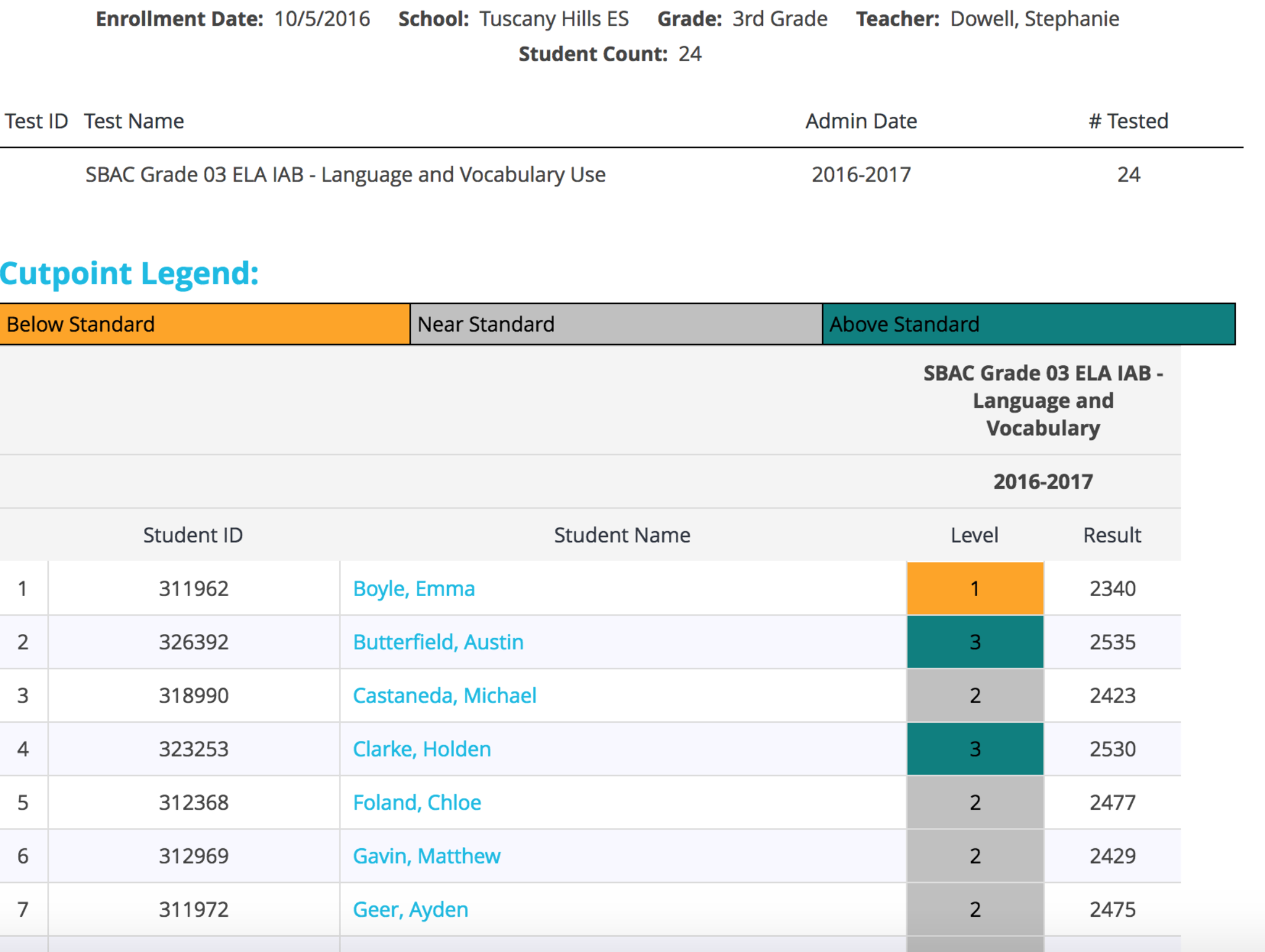Click the Result column header

[x=1112, y=535]
